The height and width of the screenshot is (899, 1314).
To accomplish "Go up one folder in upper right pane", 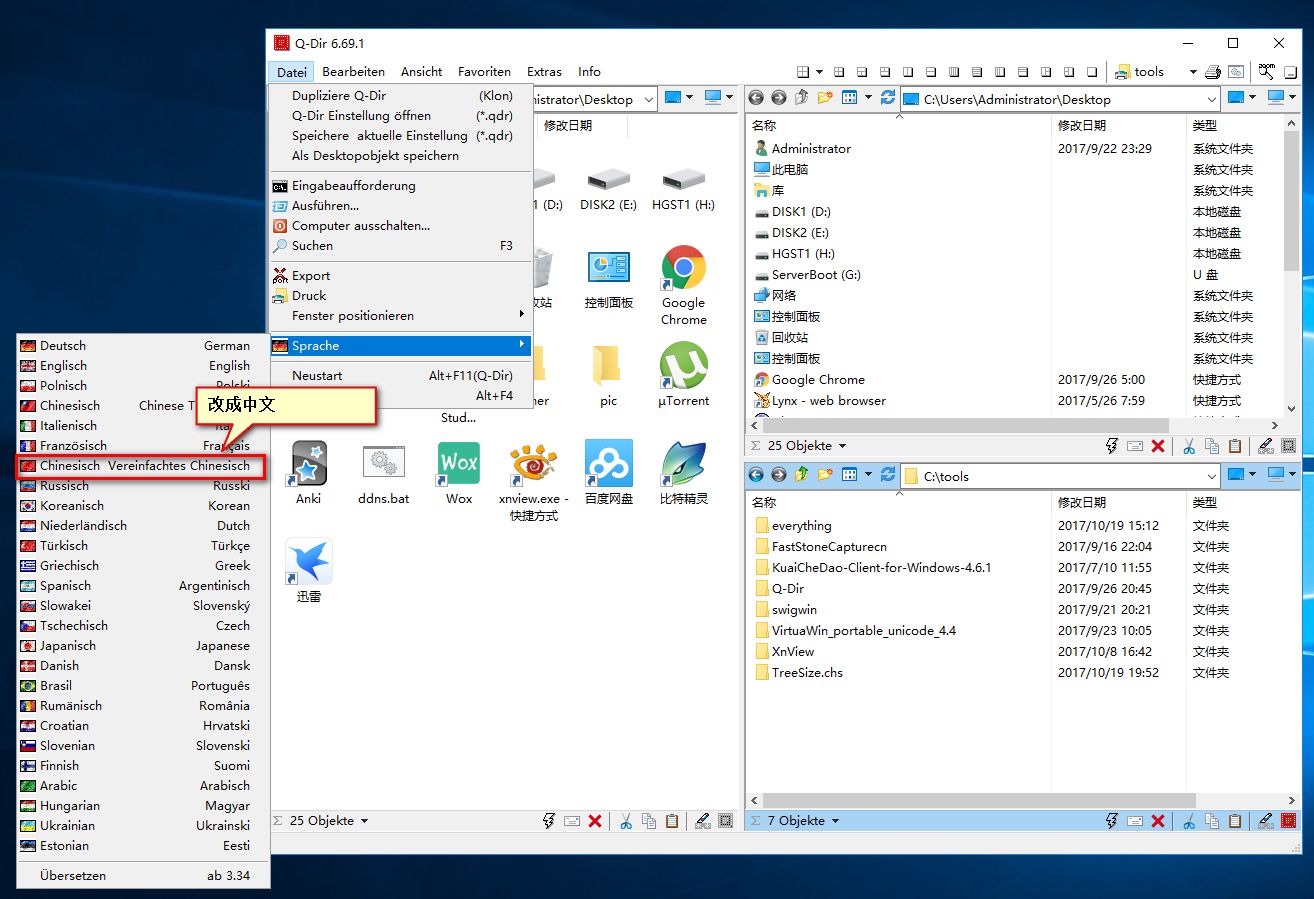I will coord(802,98).
